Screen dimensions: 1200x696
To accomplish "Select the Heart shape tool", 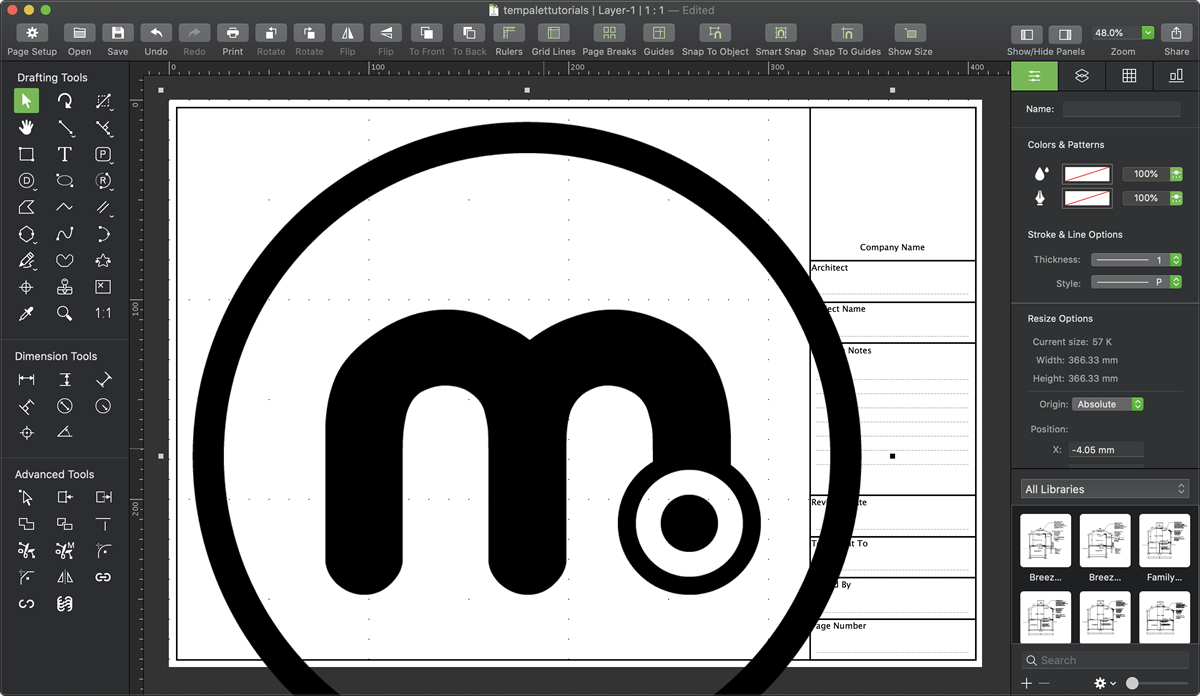I will point(65,261).
